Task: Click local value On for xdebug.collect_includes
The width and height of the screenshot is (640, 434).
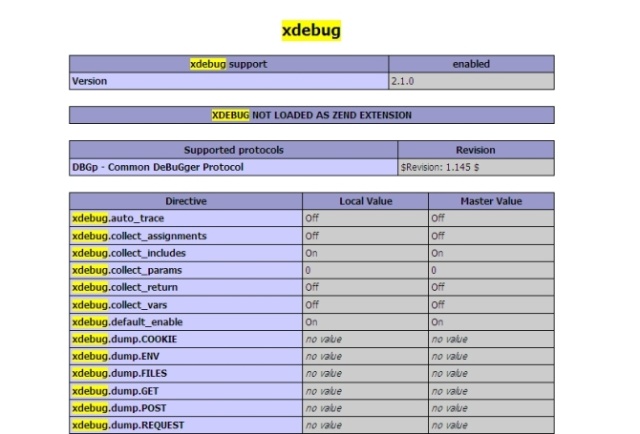Action: point(366,253)
